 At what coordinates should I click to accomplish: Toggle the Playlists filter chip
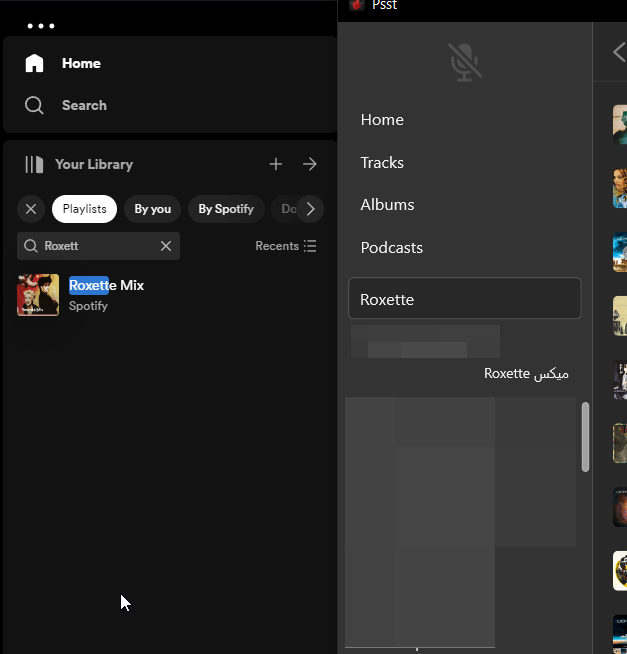[x=84, y=209]
